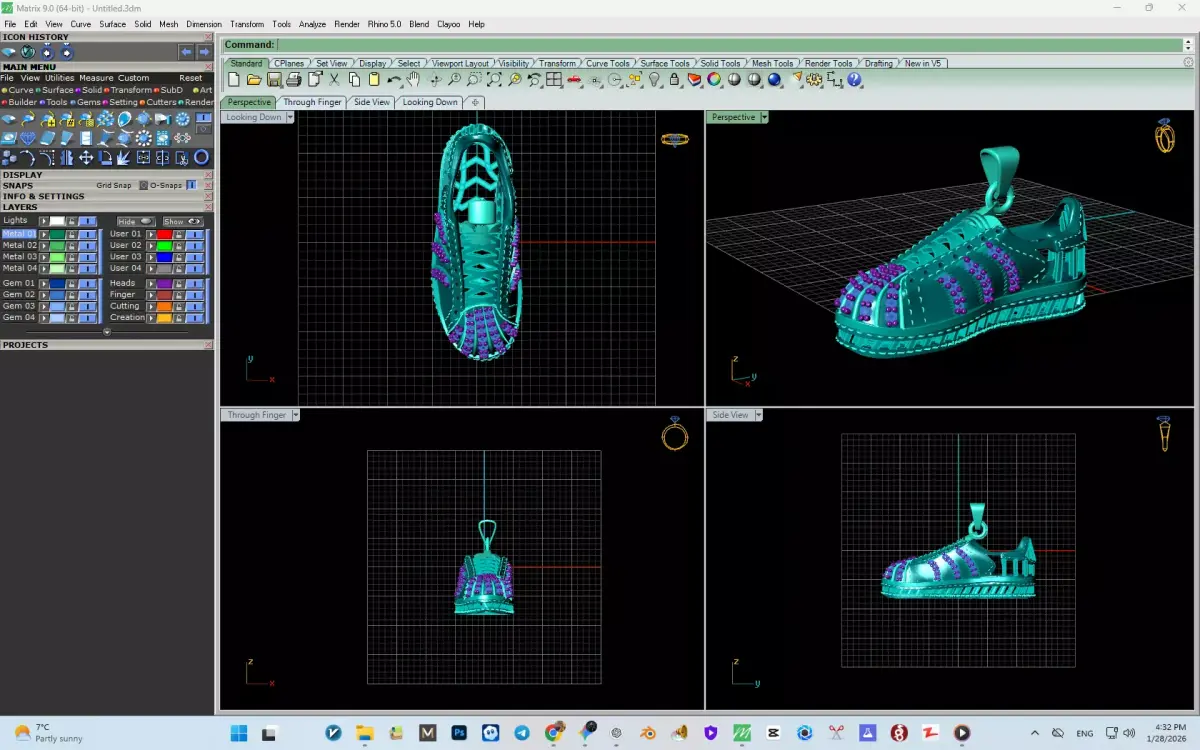This screenshot has height=750, width=1200.
Task: Switch to the Curve Tools toolbar tab
Action: pos(608,63)
